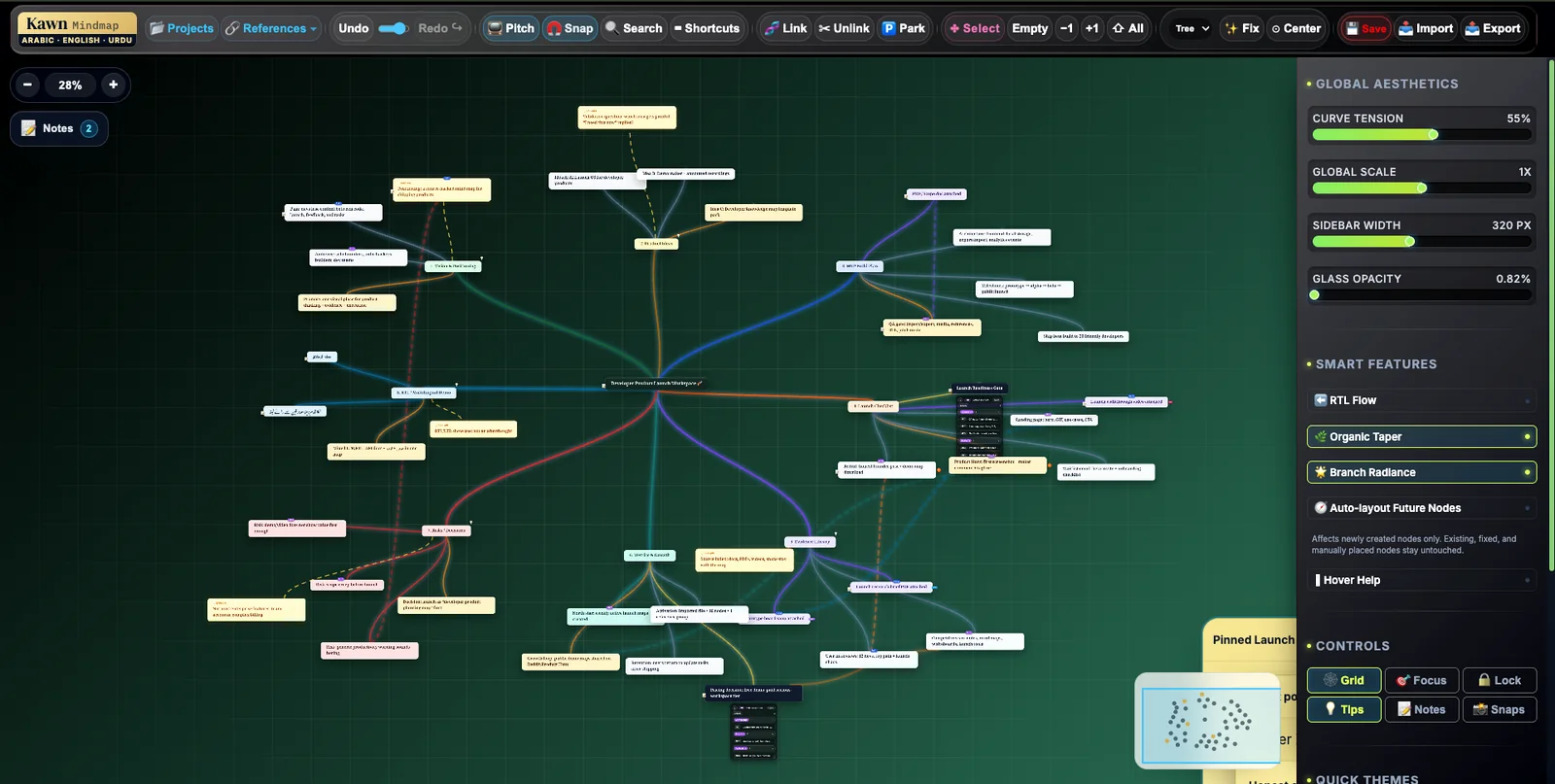
Task: Center the mindmap view
Action: (1296, 28)
